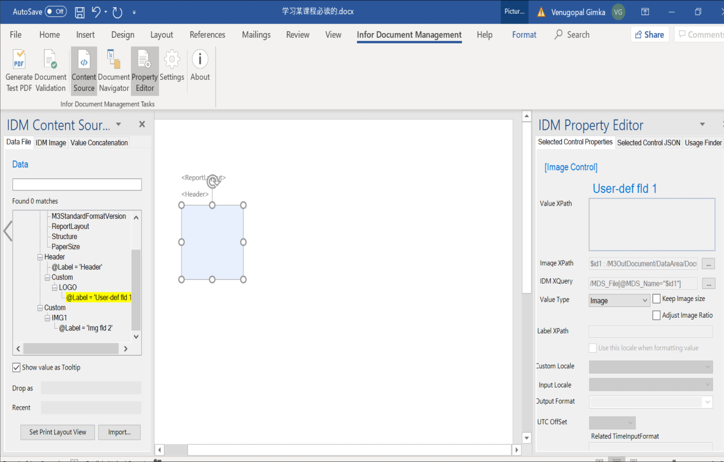Click the Property Editor ribbon icon
This screenshot has height=462, width=724.
point(144,62)
